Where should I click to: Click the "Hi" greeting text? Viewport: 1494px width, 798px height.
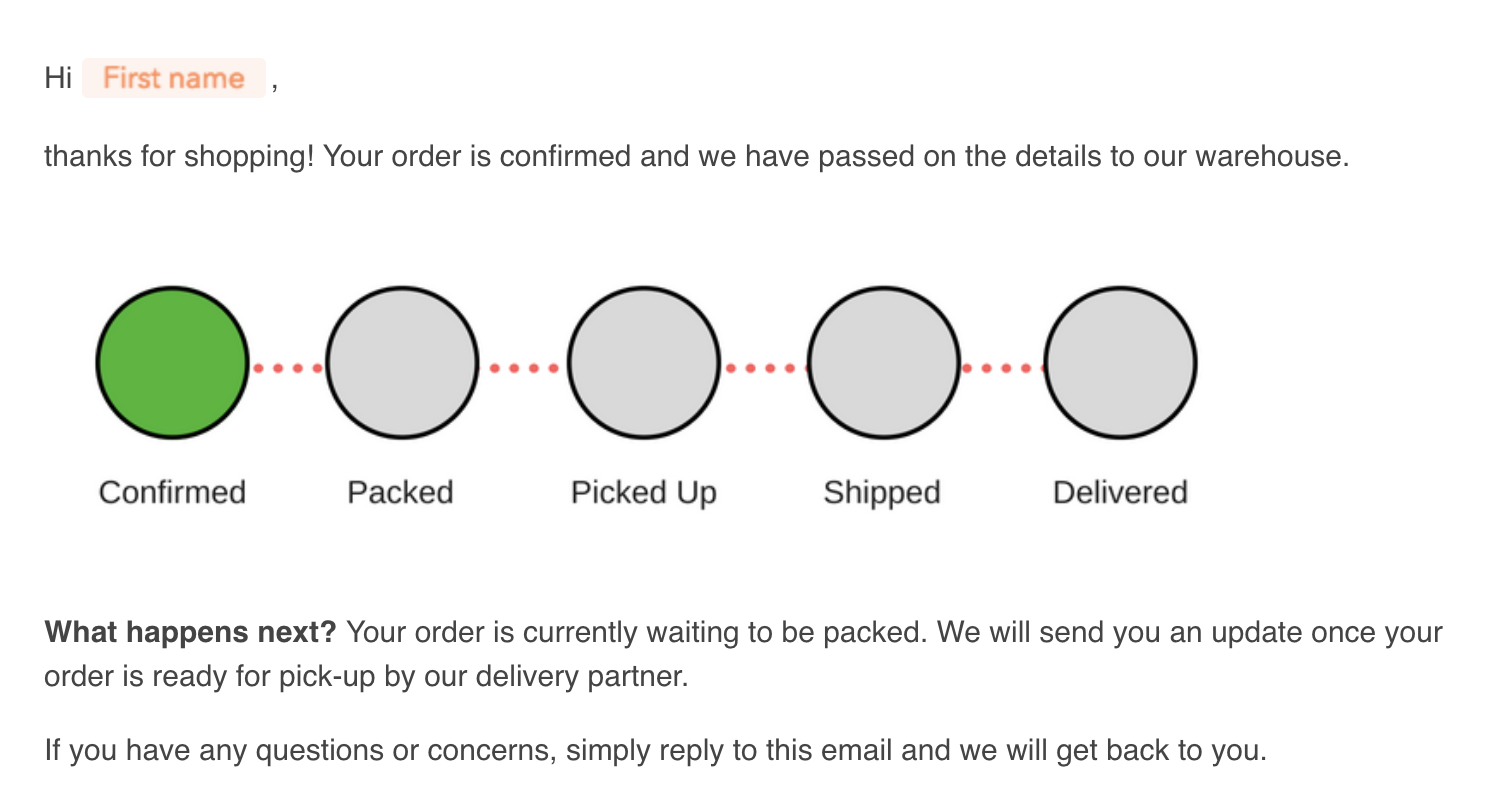(58, 78)
